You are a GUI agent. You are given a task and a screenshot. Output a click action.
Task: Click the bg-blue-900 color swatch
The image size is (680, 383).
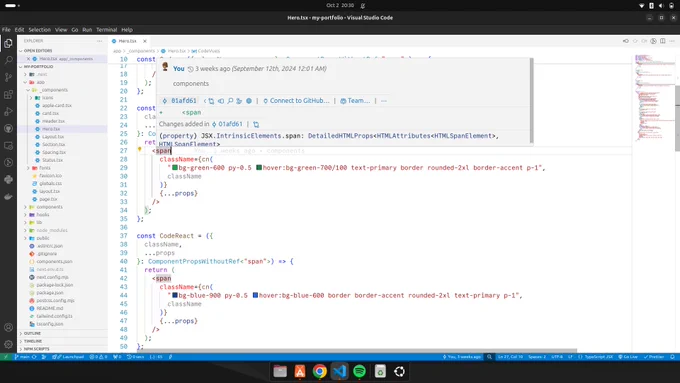[175, 295]
